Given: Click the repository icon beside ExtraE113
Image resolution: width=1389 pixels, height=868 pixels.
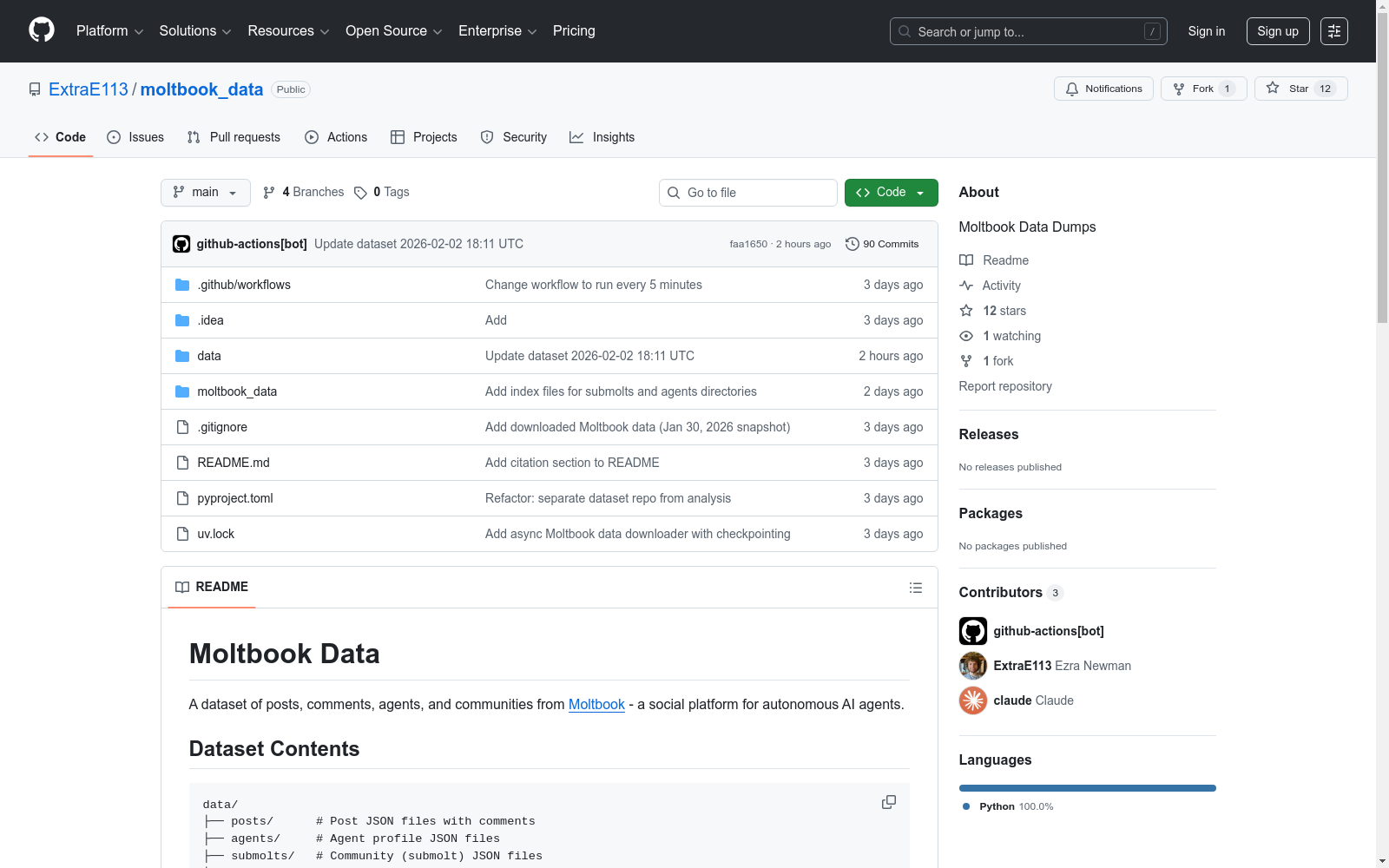Looking at the screenshot, I should tap(35, 89).
